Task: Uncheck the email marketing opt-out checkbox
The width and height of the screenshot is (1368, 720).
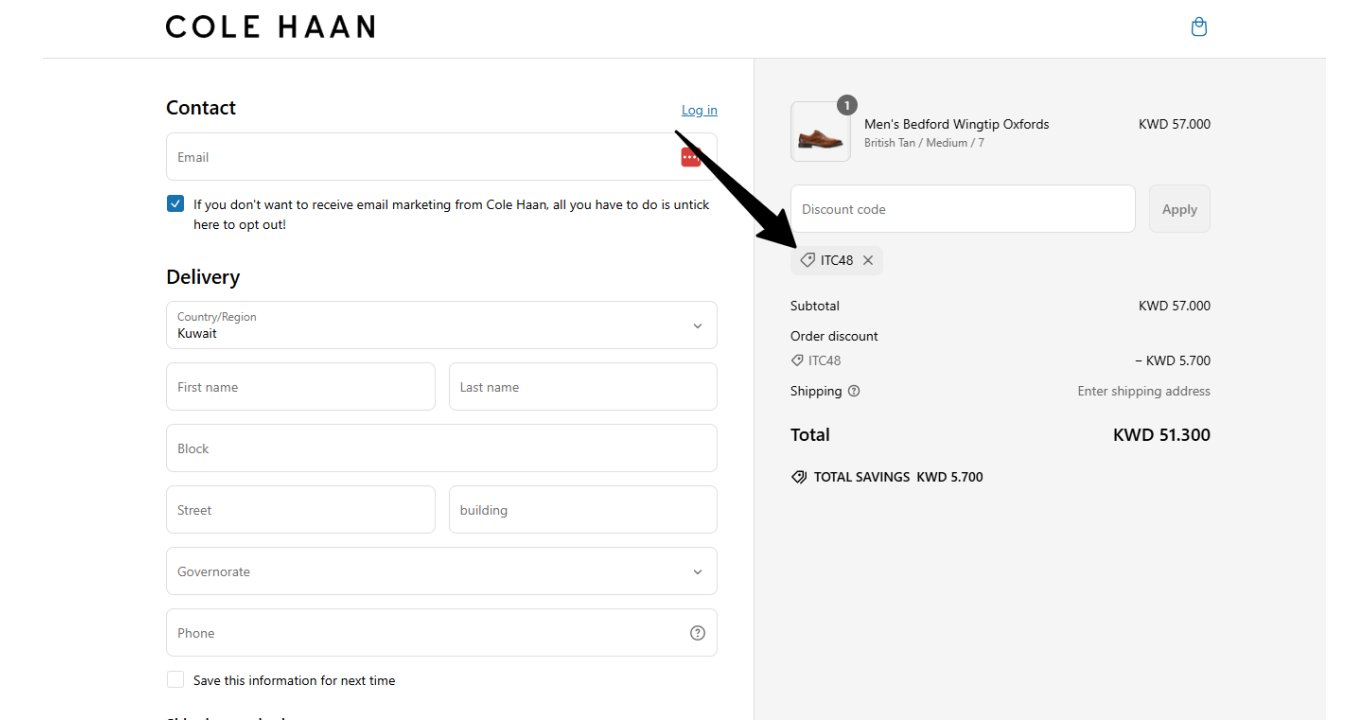Action: coord(176,204)
